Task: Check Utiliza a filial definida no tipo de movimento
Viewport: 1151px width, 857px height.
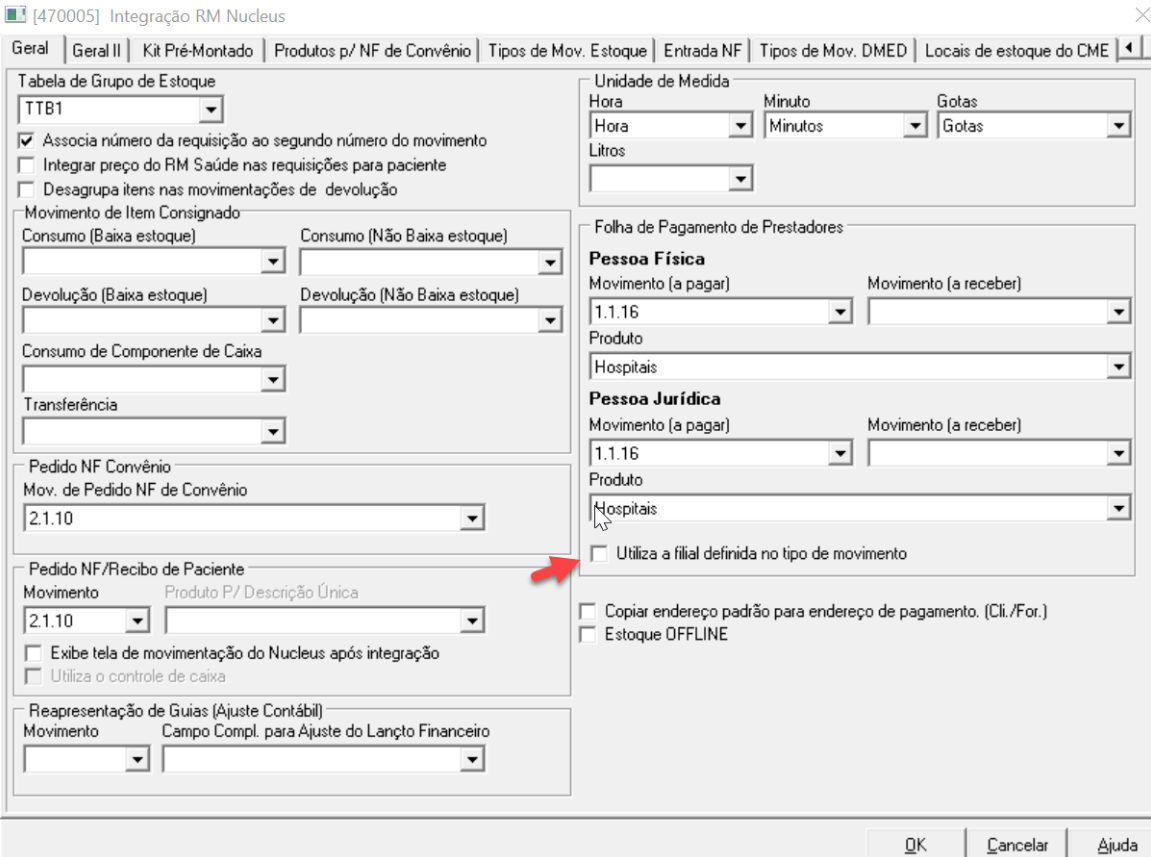Action: [x=600, y=554]
